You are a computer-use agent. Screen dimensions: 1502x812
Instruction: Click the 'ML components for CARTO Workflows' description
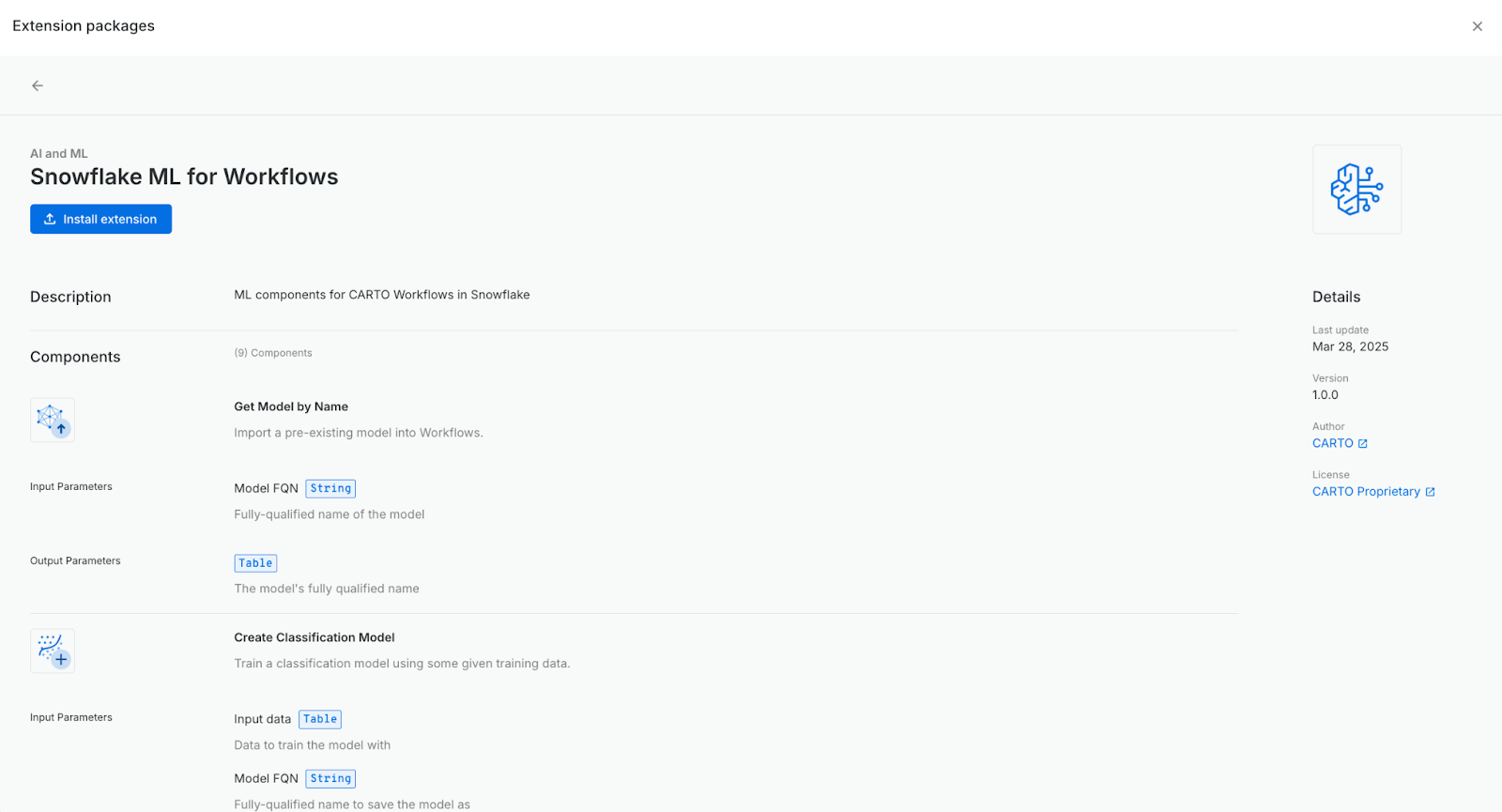[382, 295]
